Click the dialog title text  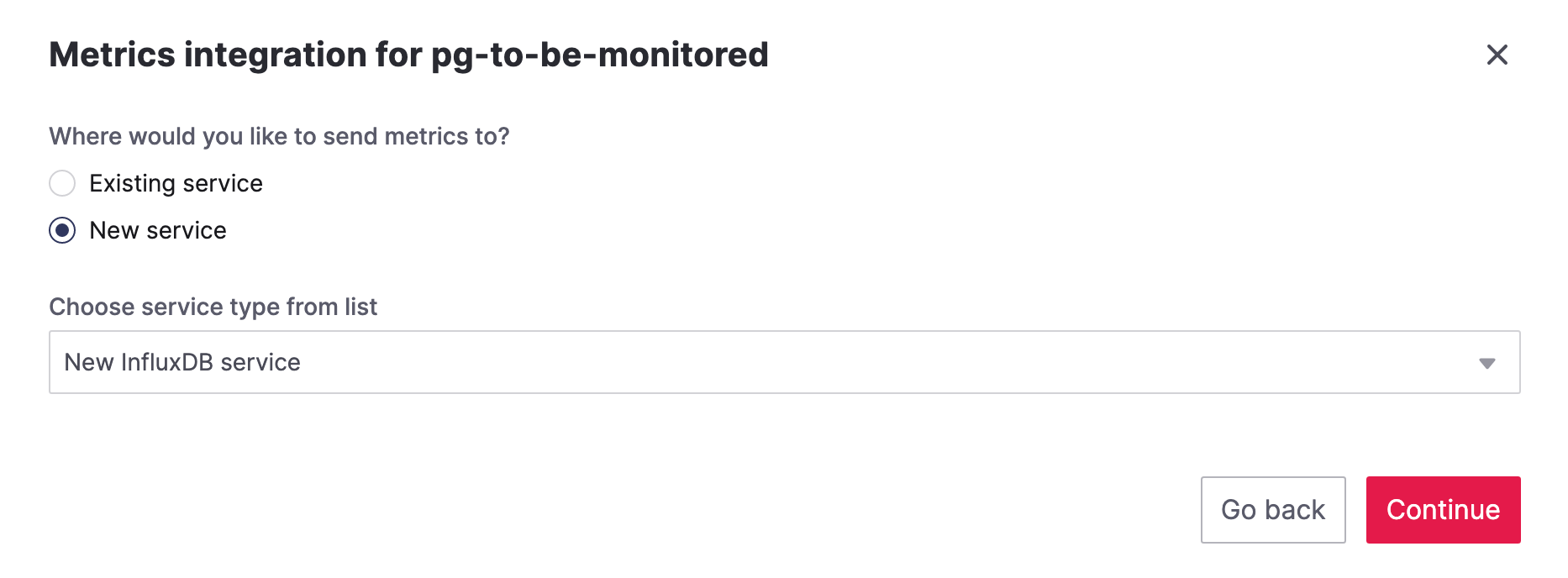click(x=408, y=54)
